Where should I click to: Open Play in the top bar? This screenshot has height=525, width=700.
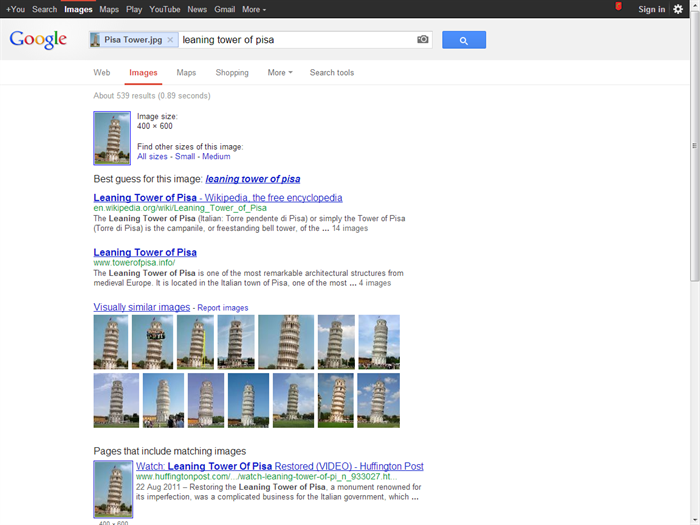click(134, 9)
